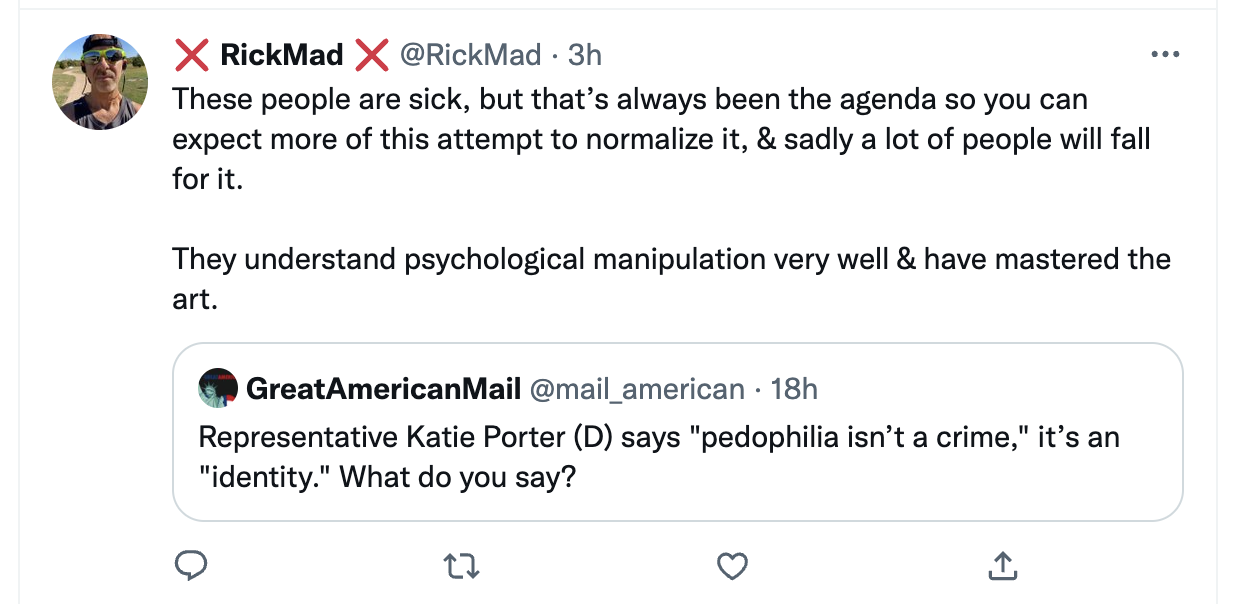This screenshot has height=604, width=1240.
Task: Visit the @RickMad handle link
Action: [470, 54]
